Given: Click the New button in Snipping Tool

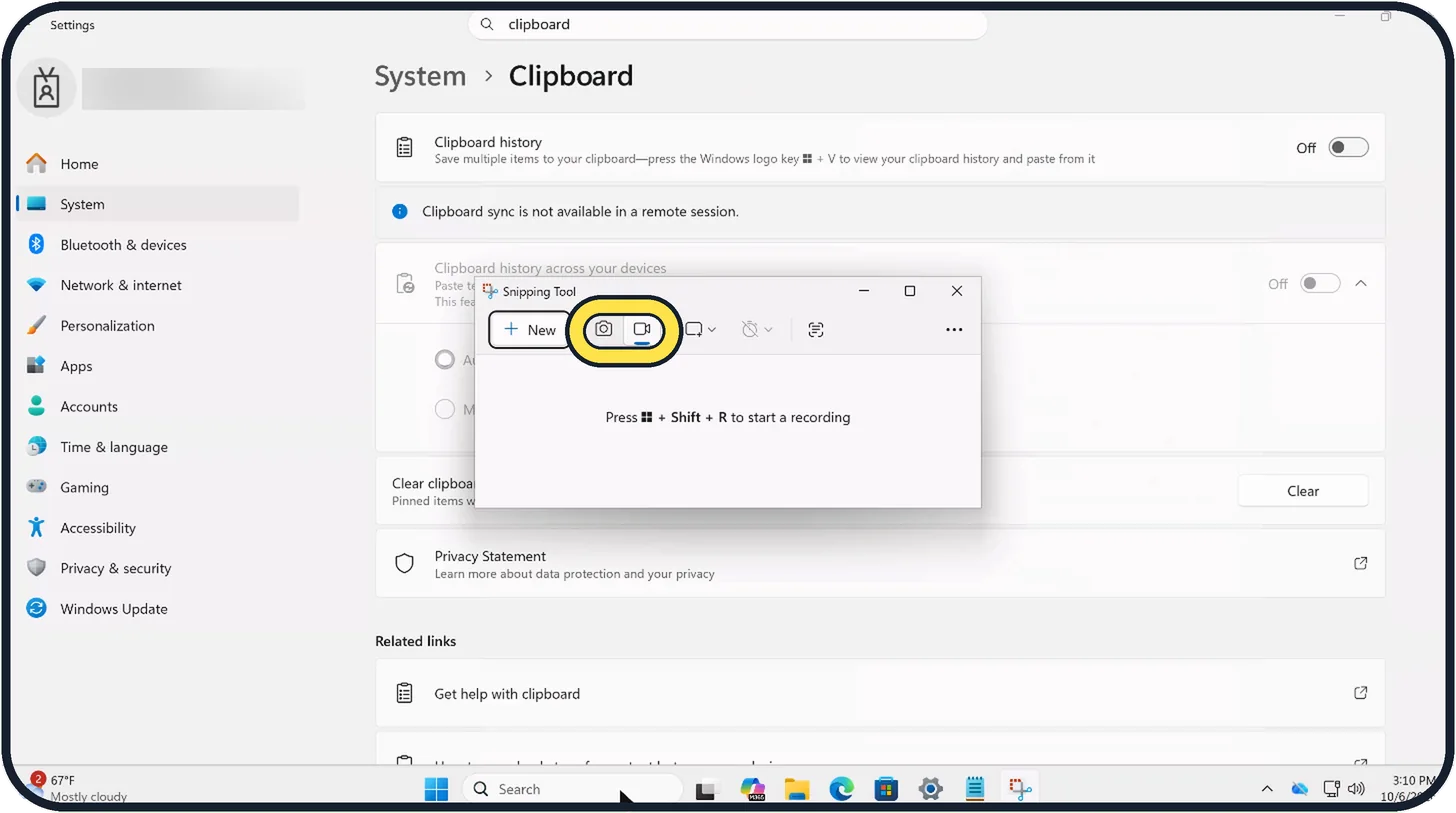Looking at the screenshot, I should pyautogui.click(x=530, y=330).
